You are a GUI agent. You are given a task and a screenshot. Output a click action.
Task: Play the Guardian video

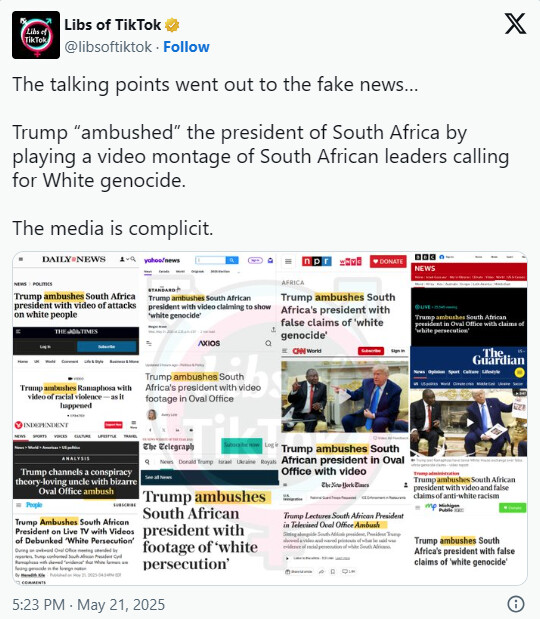470,422
